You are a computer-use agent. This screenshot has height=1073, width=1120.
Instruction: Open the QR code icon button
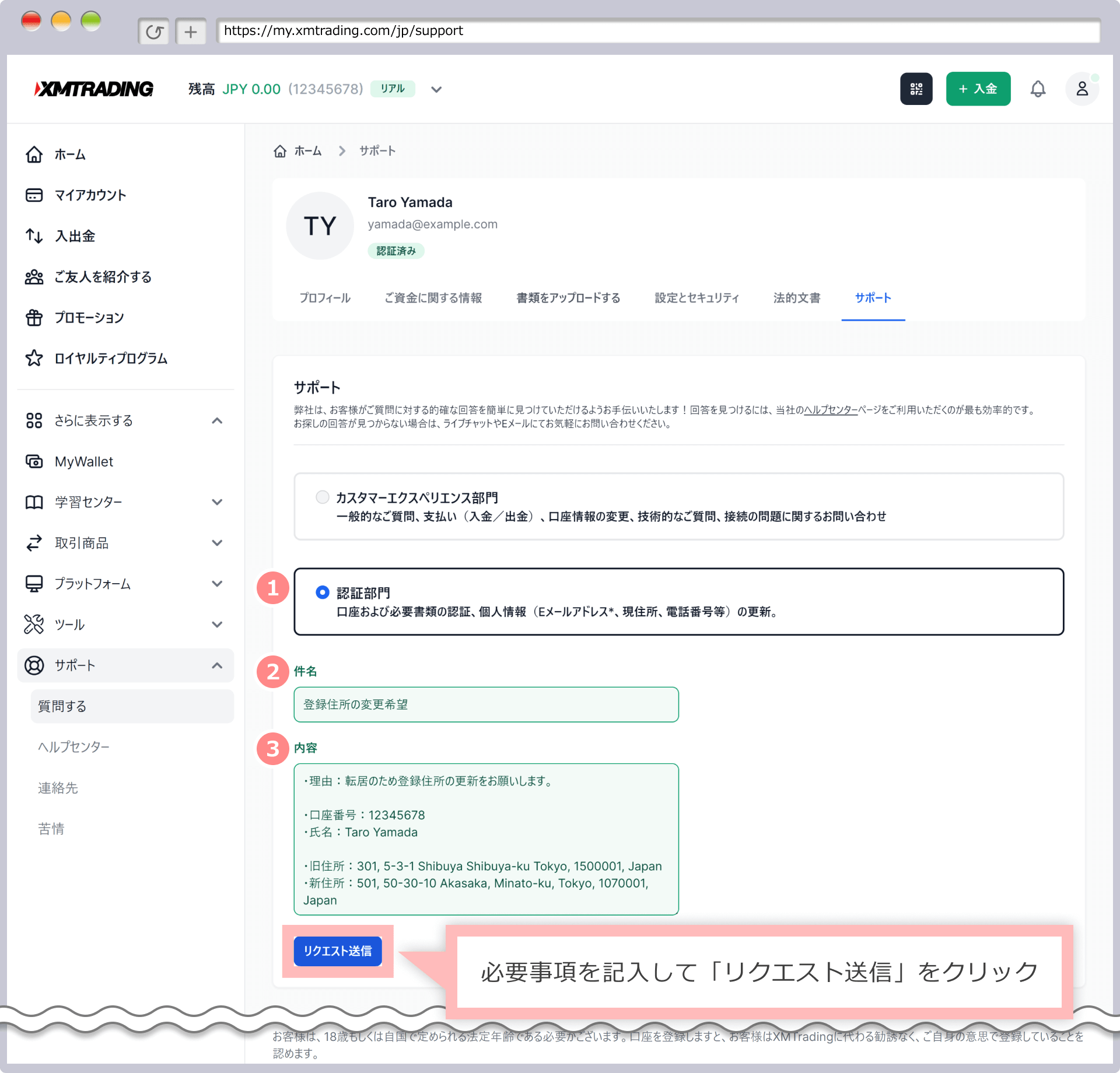coord(916,89)
